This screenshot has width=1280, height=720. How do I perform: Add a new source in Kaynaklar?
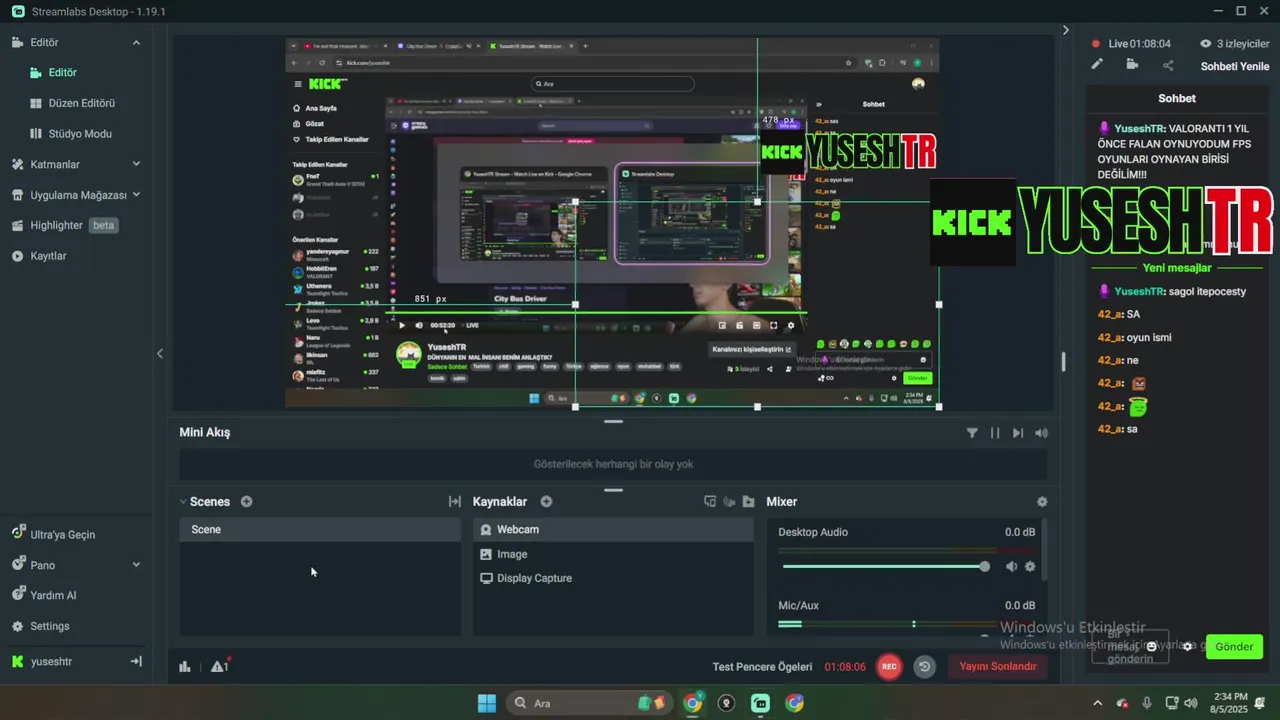click(x=546, y=502)
